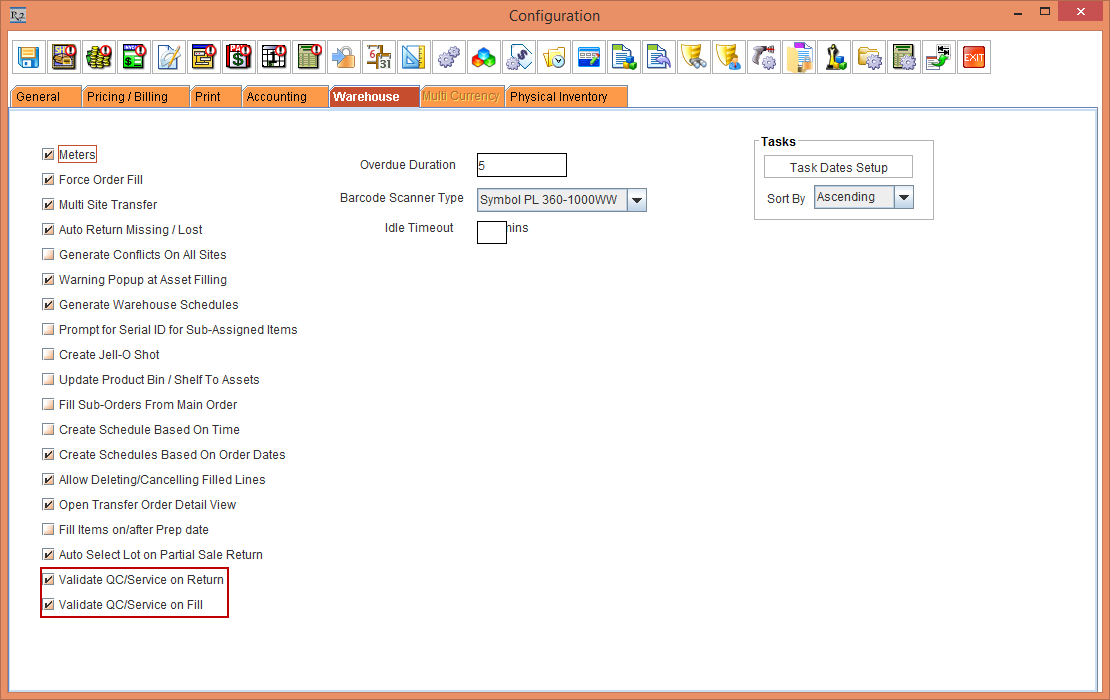The image size is (1110, 700).
Task: Click the Overdue Duration input field
Action: 522,165
